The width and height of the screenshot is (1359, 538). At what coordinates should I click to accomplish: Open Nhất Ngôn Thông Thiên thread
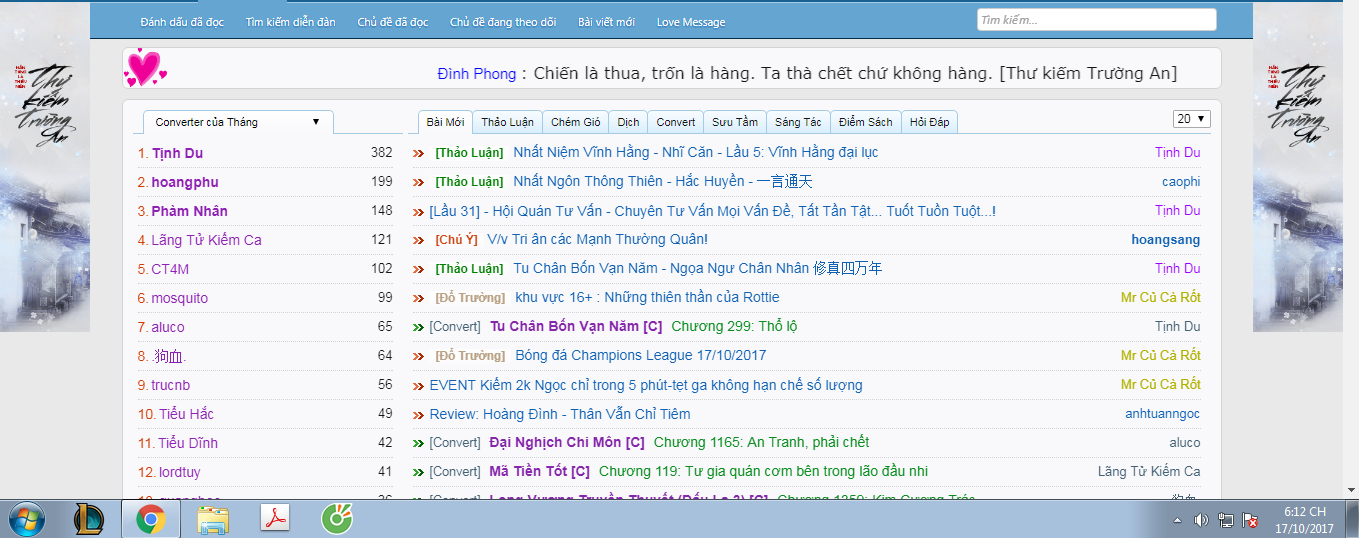(x=663, y=182)
